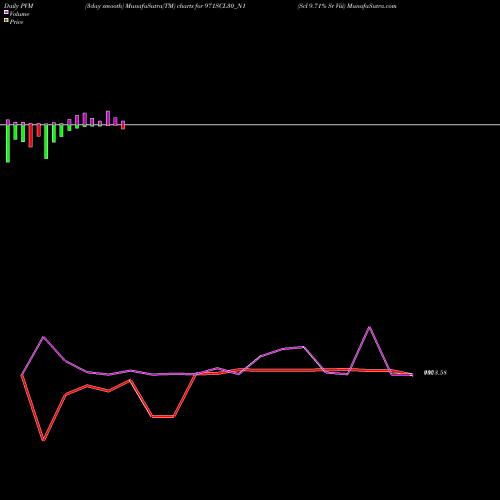Click the '(3day smooth) MunafaSutra(TM) charts' heading
The width and height of the screenshot is (500, 500).
(139, 6)
